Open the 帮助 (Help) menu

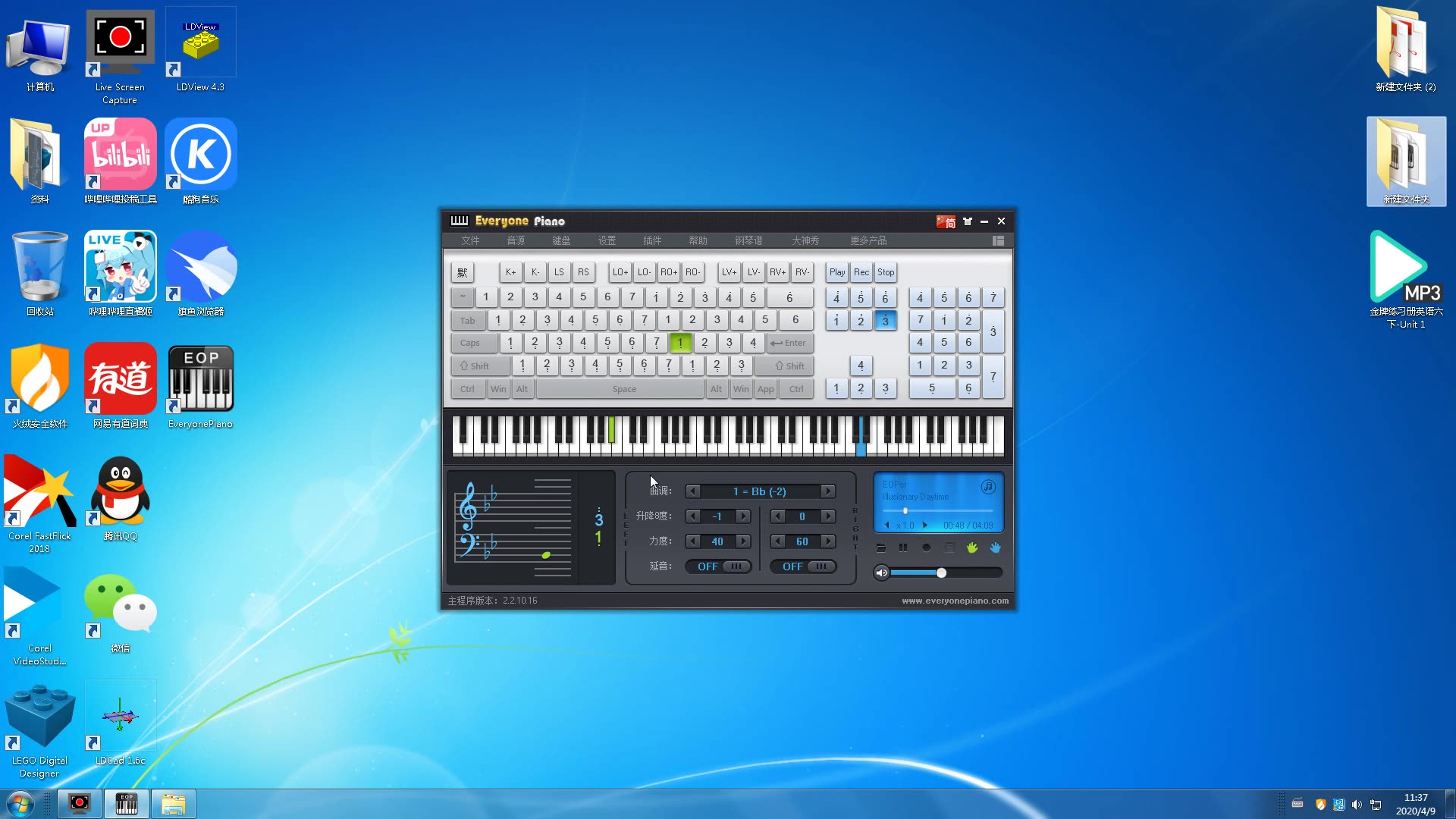[698, 240]
